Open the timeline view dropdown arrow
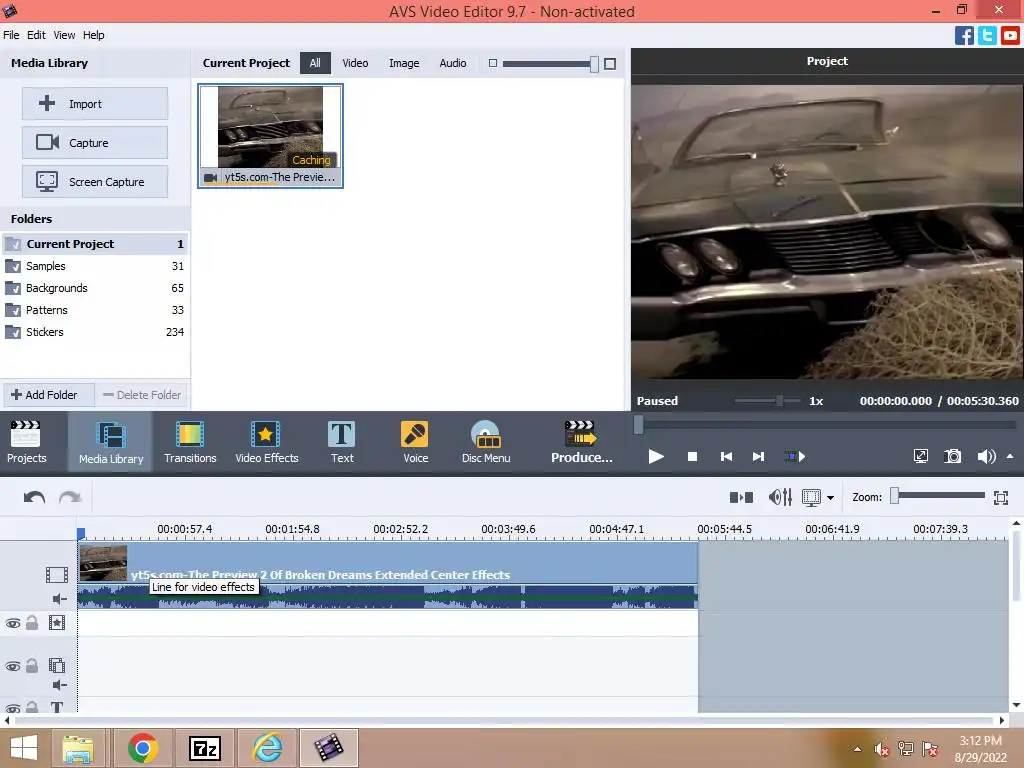This screenshot has height=768, width=1024. (x=831, y=498)
